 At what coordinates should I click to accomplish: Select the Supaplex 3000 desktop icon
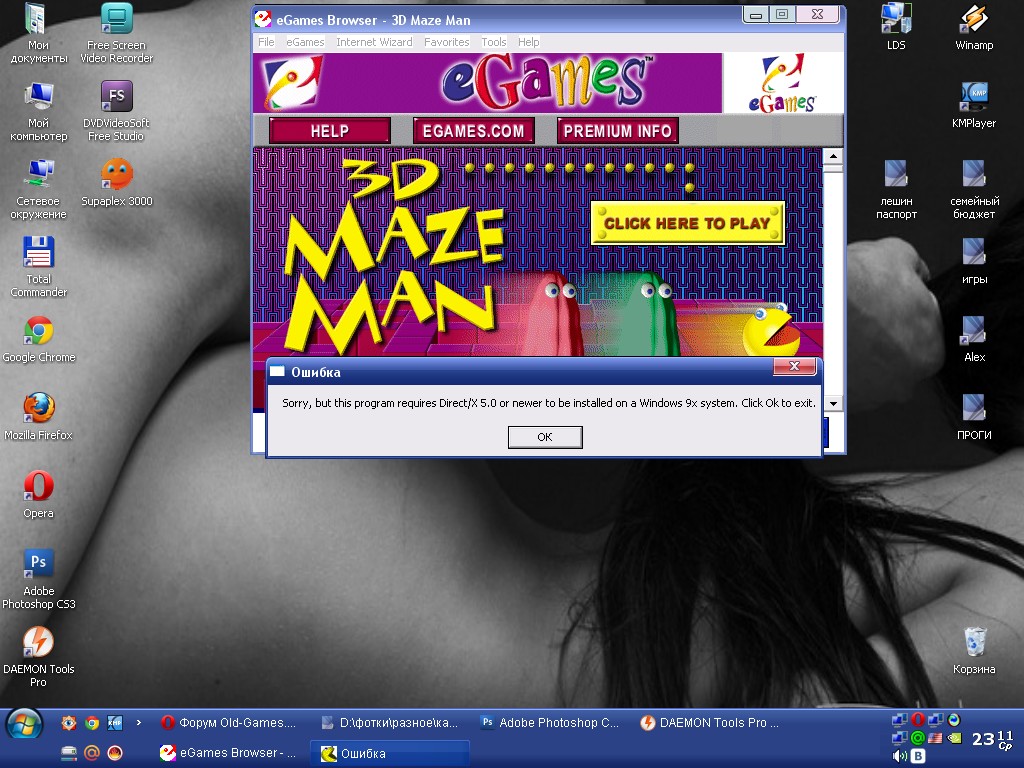[x=116, y=184]
